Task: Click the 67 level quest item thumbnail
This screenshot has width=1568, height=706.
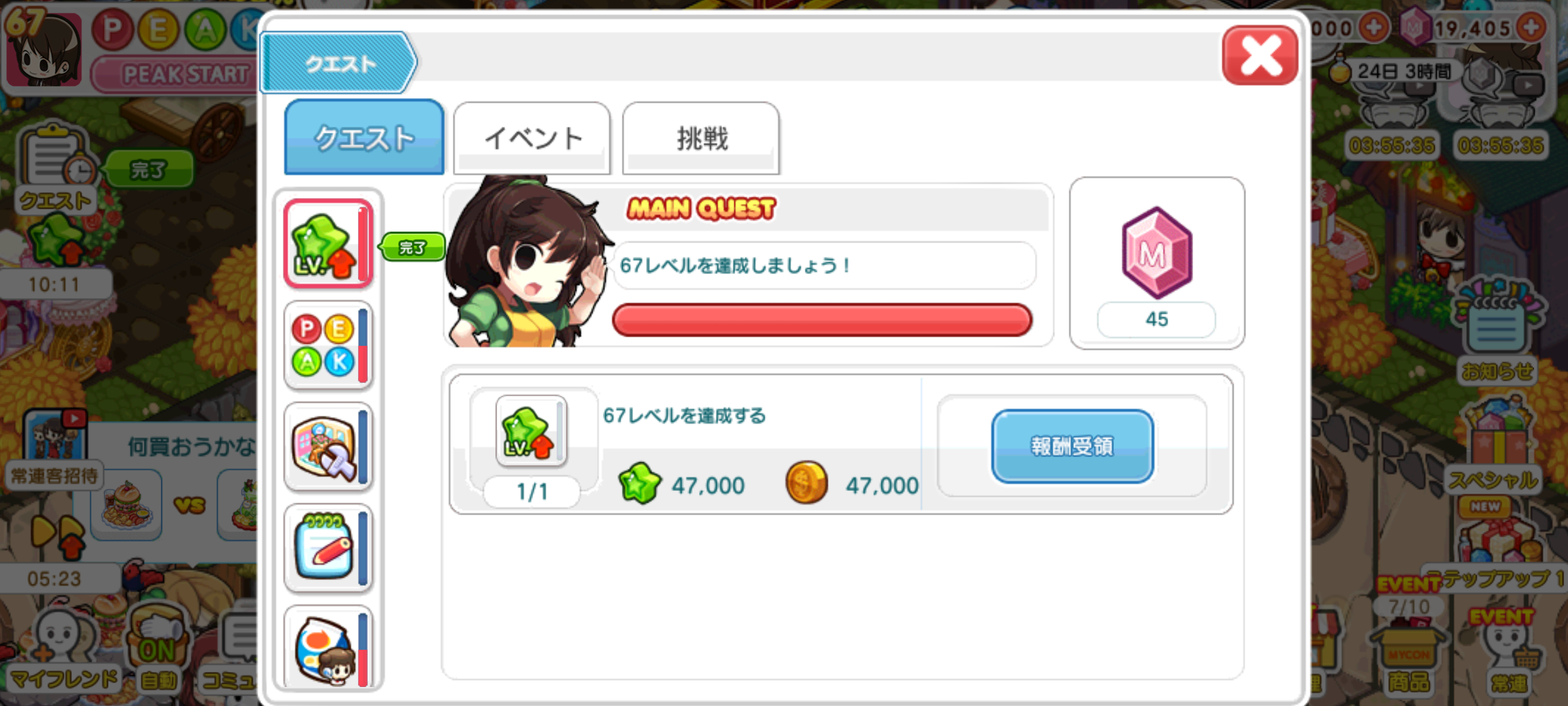Action: pos(531,430)
